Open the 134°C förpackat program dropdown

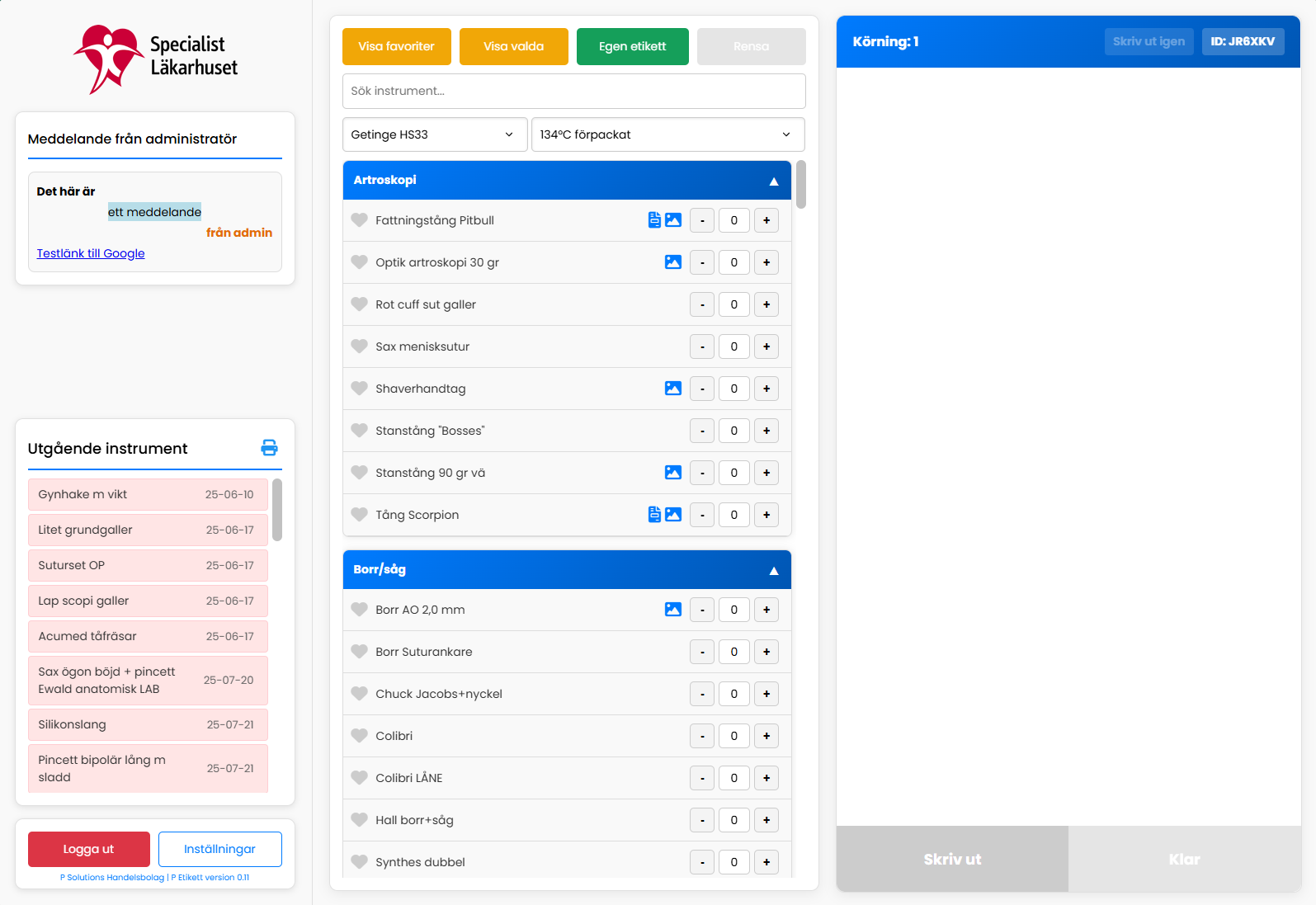tap(667, 134)
